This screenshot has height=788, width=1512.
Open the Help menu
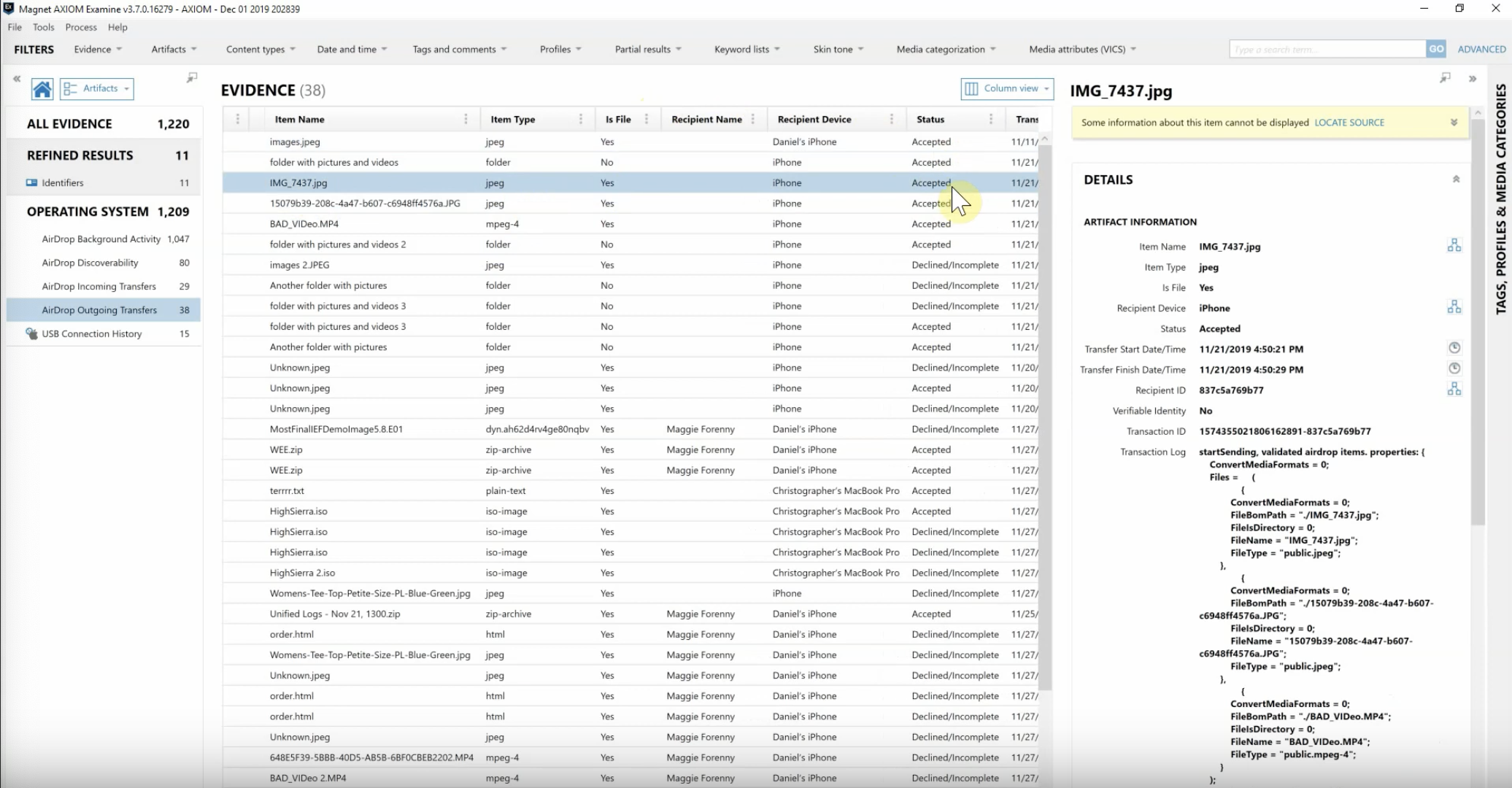tap(117, 27)
